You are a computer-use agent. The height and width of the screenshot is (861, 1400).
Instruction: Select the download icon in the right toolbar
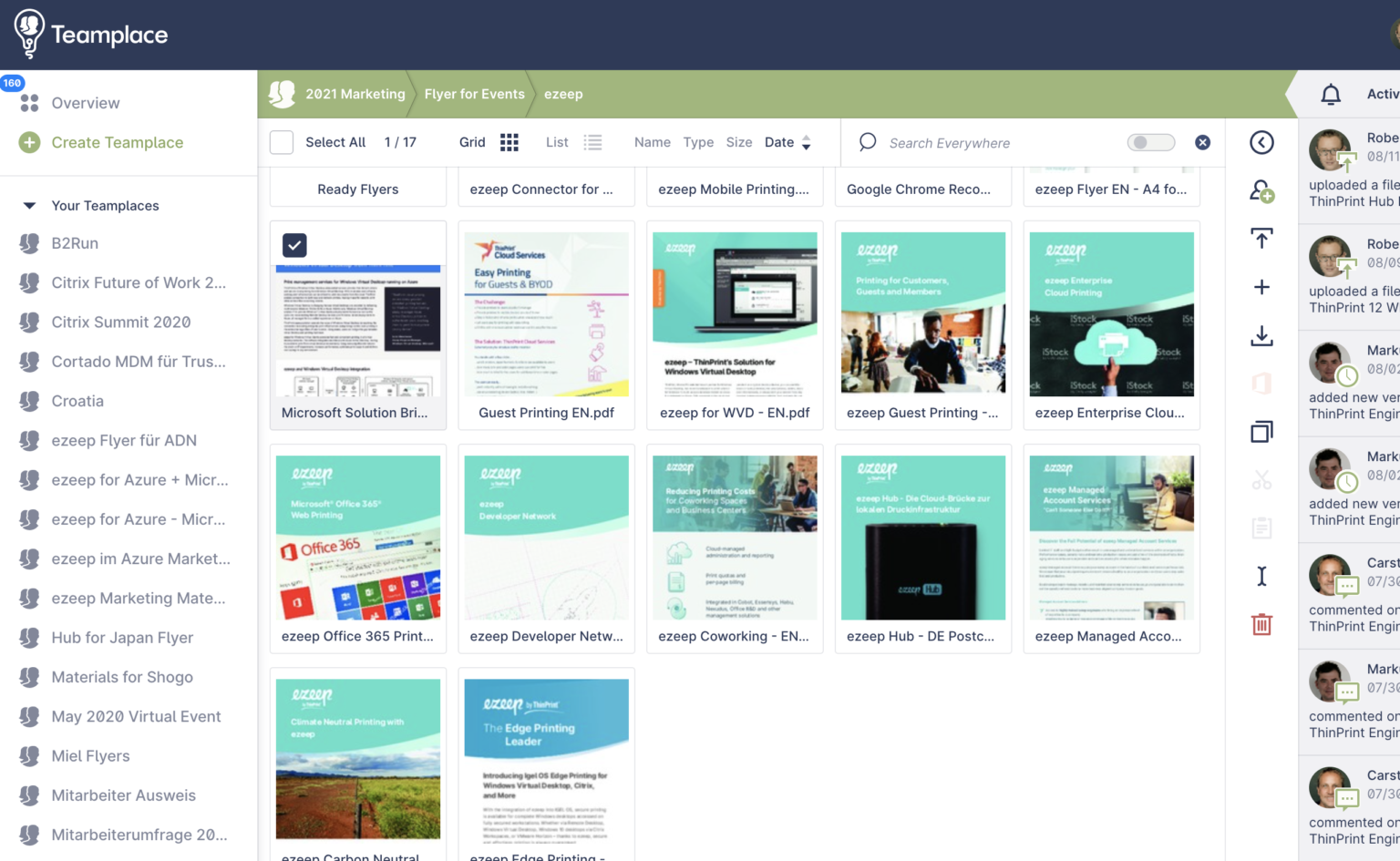point(1261,335)
